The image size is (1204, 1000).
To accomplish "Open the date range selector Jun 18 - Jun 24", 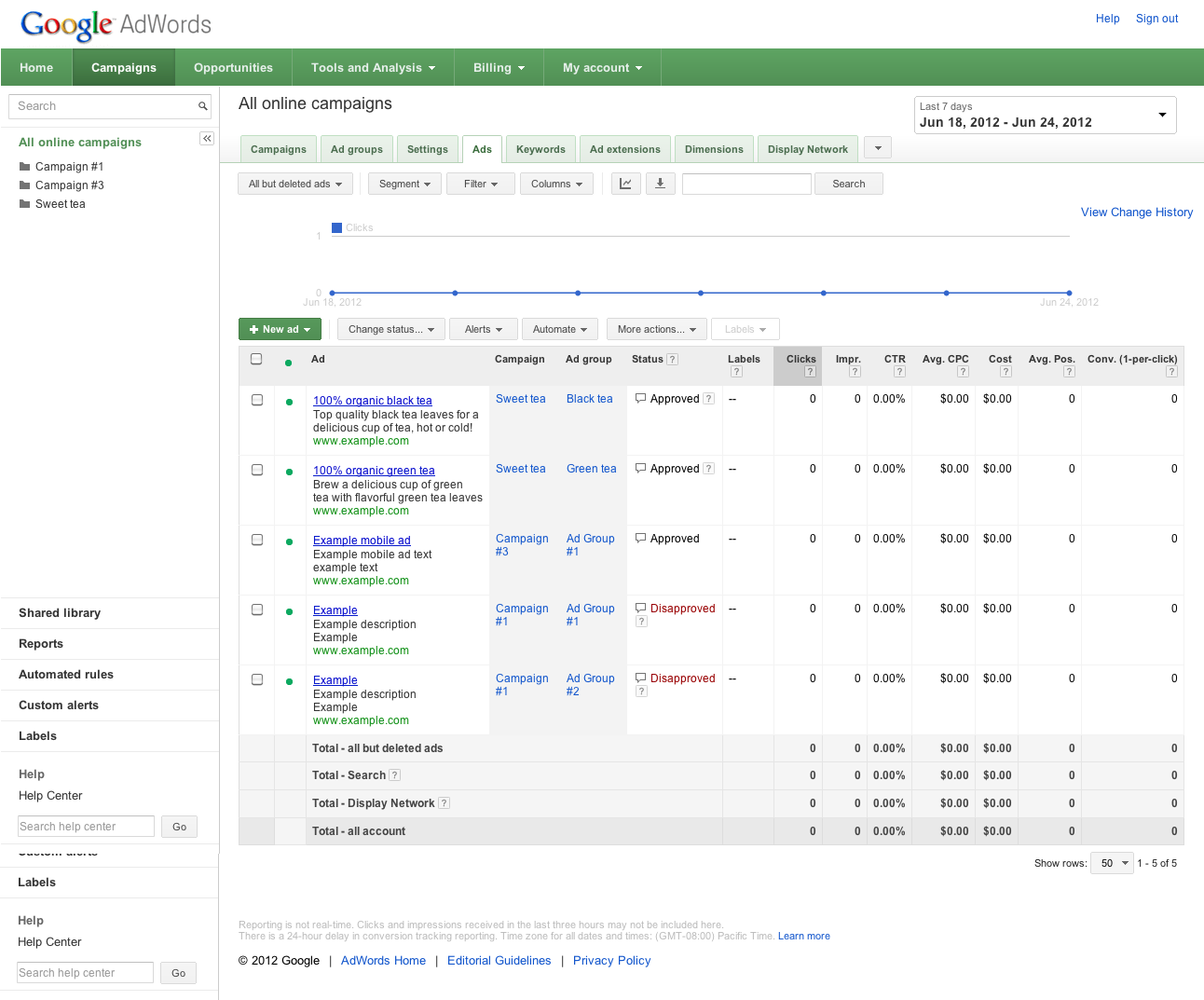I will tap(1045, 115).
